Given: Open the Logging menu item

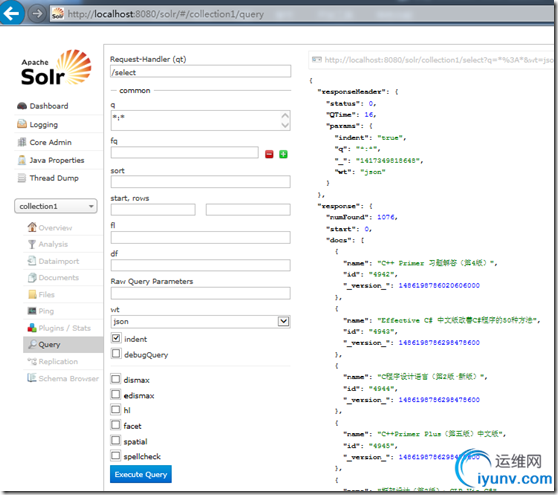Looking at the screenshot, I should (44, 125).
